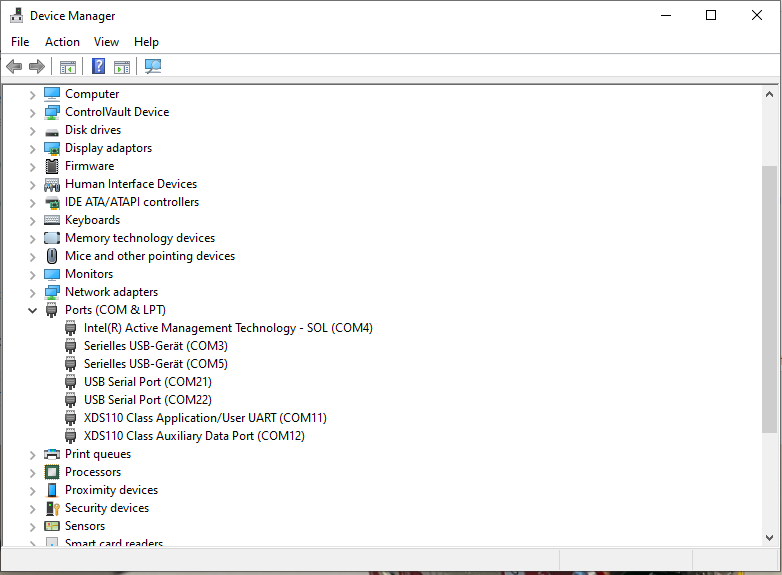Select the ControlVault Device label
This screenshot has width=782, height=575.
tap(117, 112)
